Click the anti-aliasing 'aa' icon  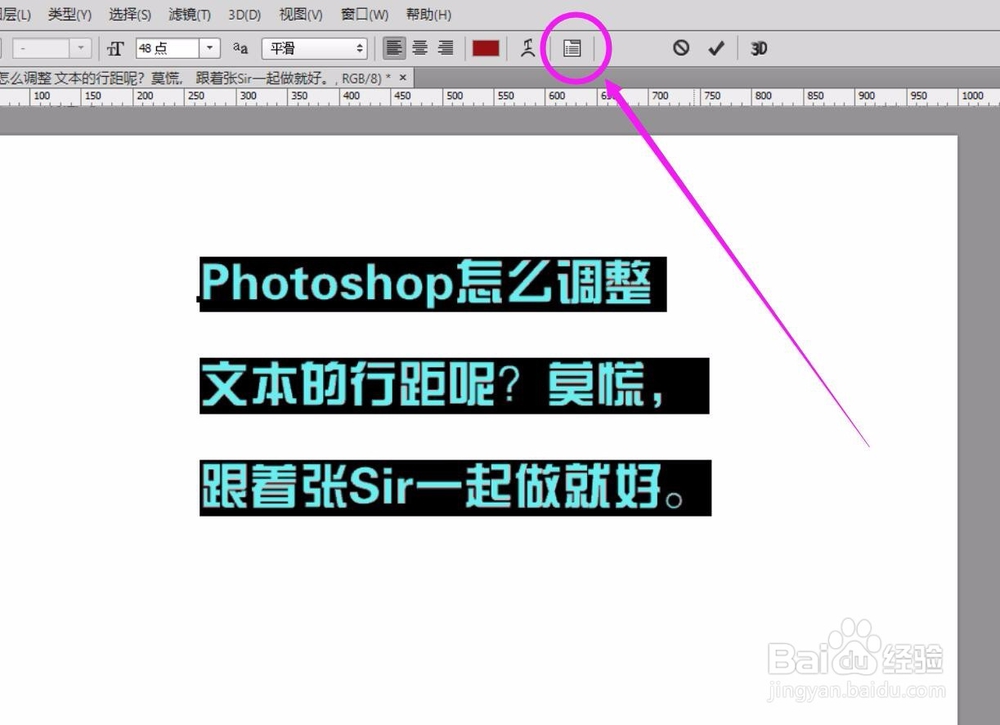240,48
